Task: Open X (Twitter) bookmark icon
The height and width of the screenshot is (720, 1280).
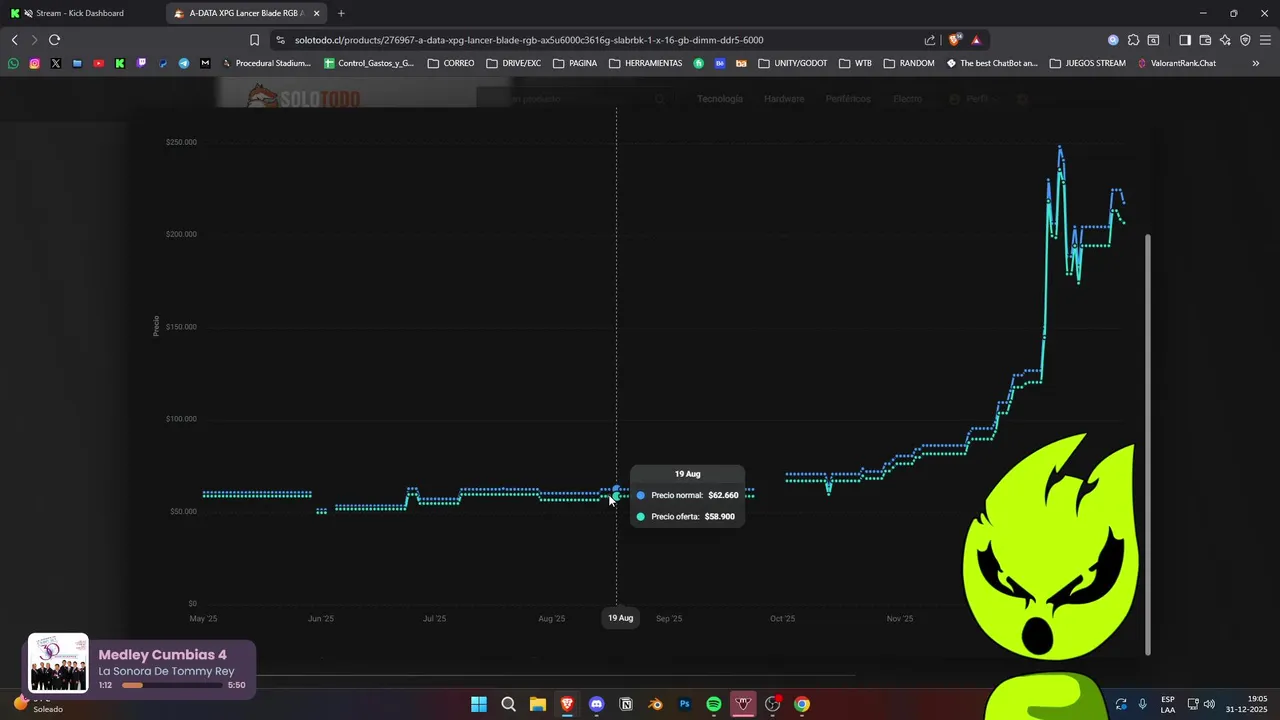Action: pyautogui.click(x=56, y=63)
